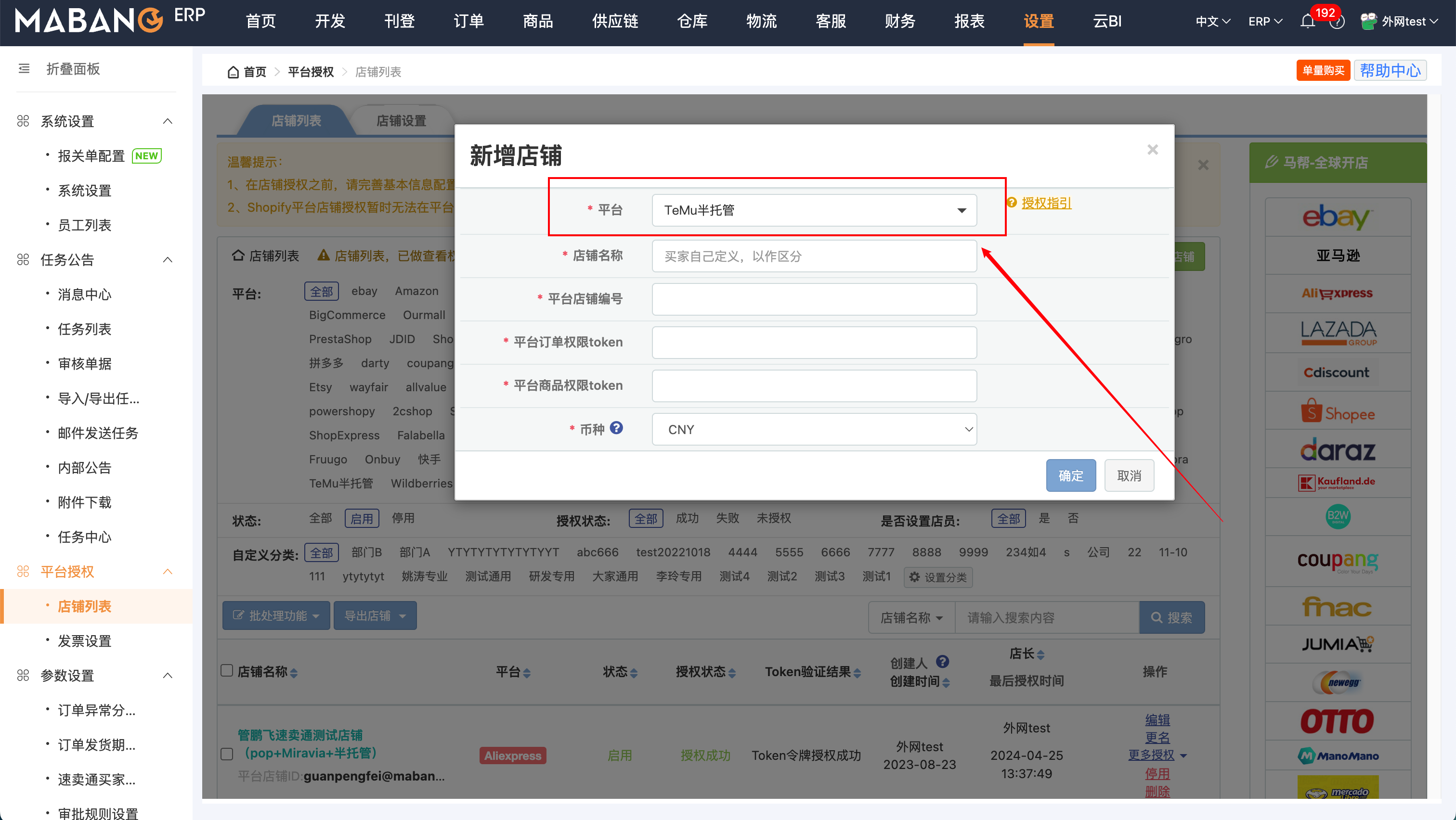The image size is (1456, 820).
Task: Open the 平台 dropdown showing TeMu半托管
Action: coord(814,210)
